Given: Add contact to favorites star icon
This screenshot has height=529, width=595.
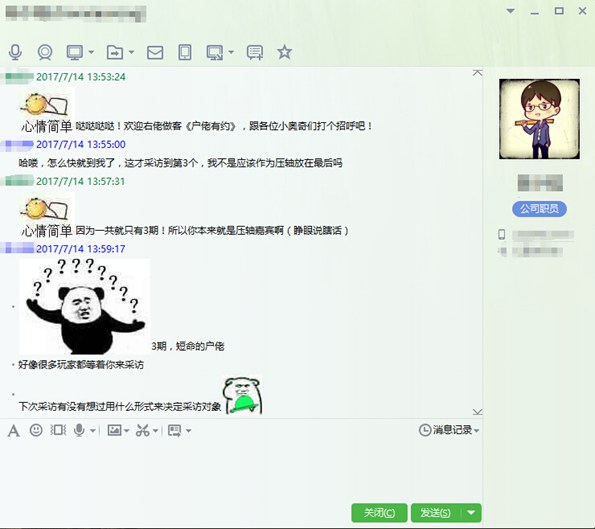Looking at the screenshot, I should pos(285,52).
